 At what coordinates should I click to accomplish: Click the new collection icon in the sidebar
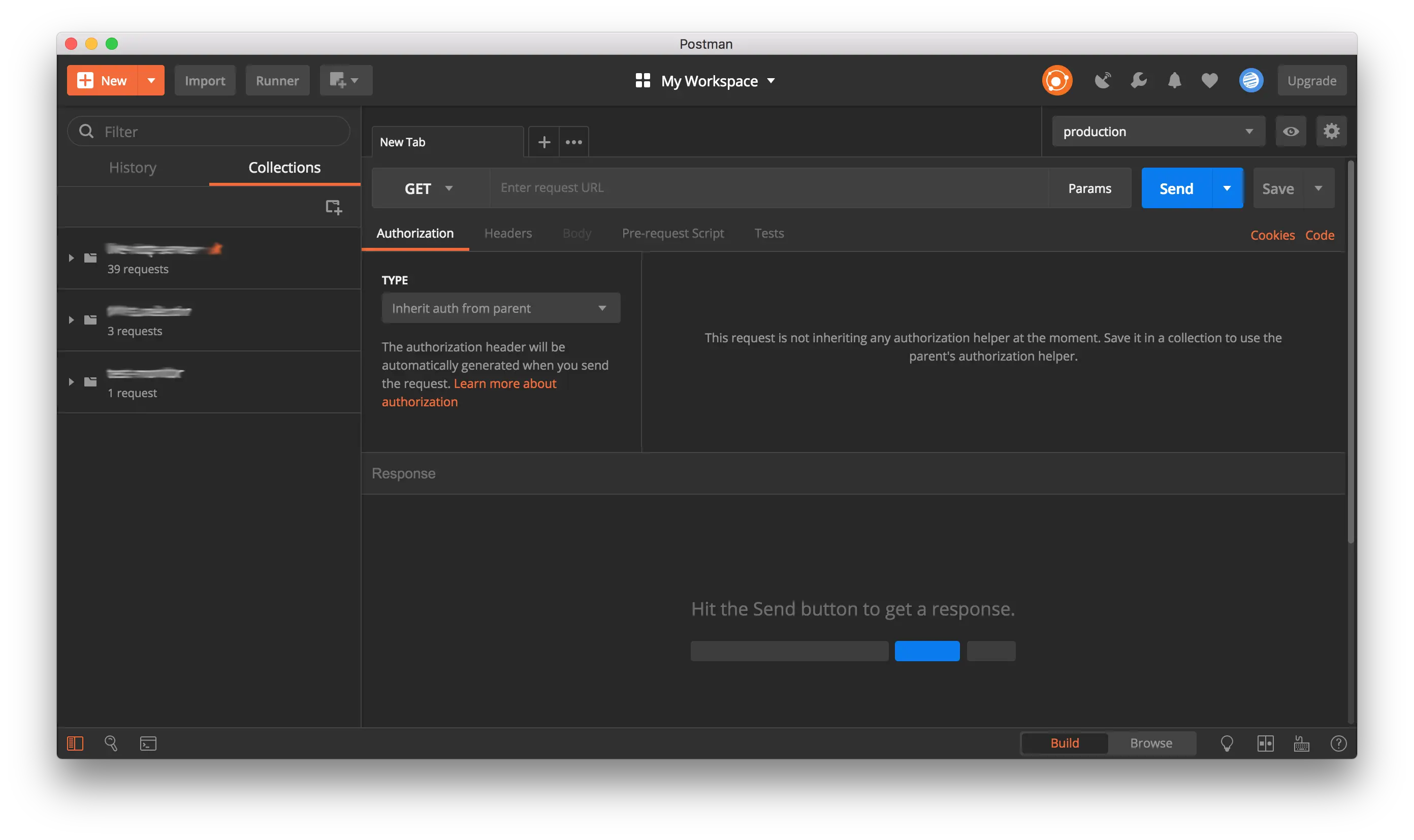tap(333, 207)
